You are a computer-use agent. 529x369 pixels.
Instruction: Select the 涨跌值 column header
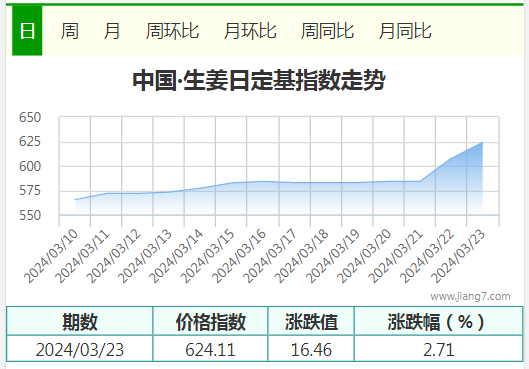pyautogui.click(x=311, y=321)
